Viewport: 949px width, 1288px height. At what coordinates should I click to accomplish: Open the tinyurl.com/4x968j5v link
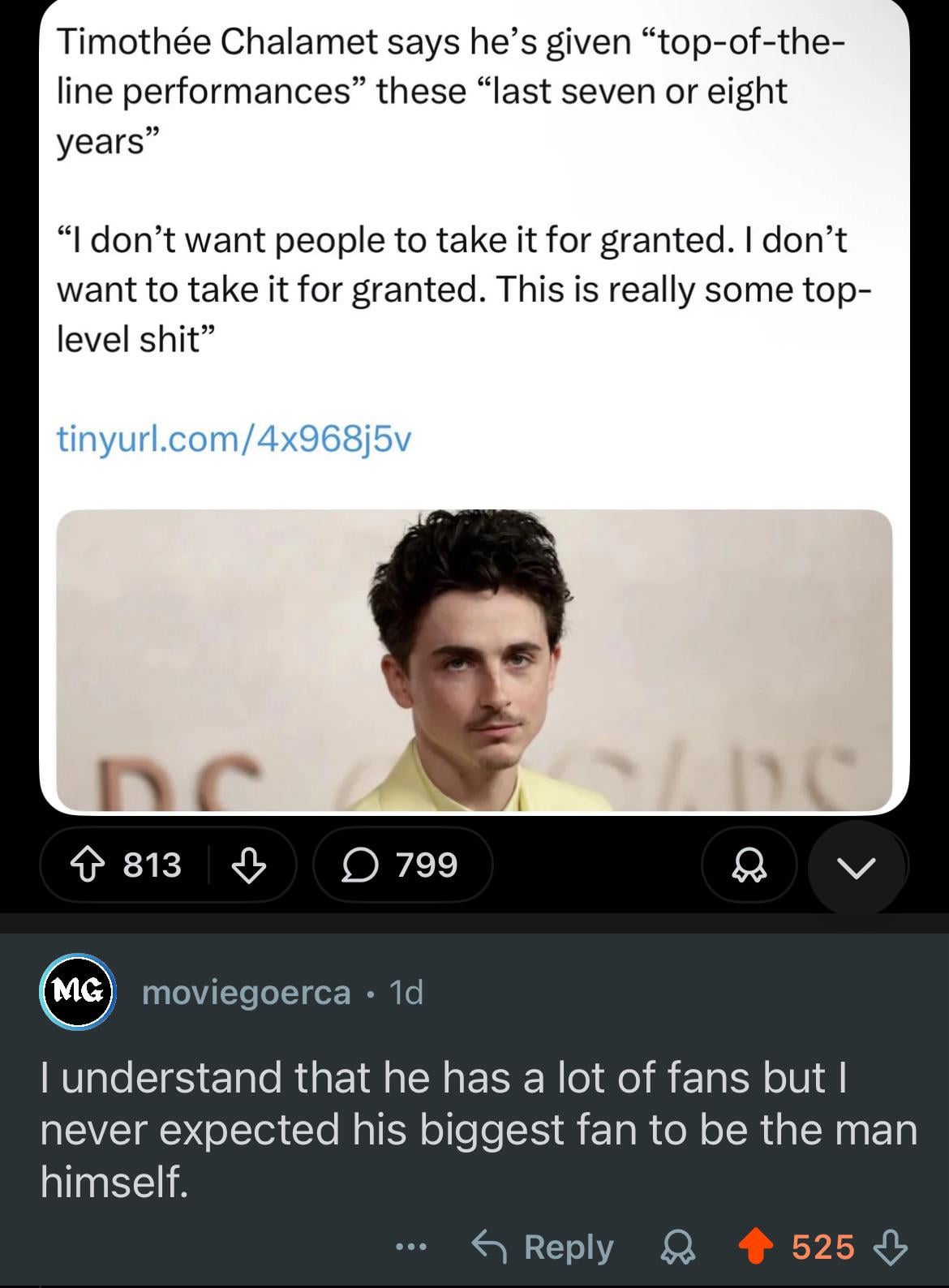[234, 440]
